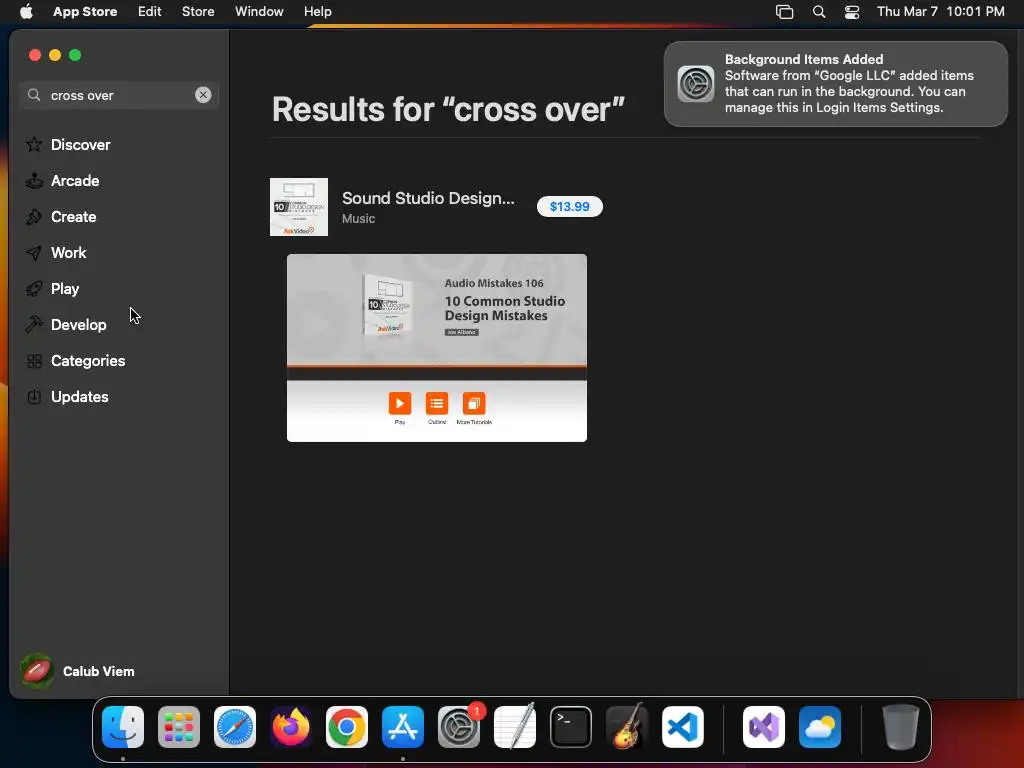This screenshot has height=768, width=1024.
Task: Open the Updates section
Action: pos(67,396)
